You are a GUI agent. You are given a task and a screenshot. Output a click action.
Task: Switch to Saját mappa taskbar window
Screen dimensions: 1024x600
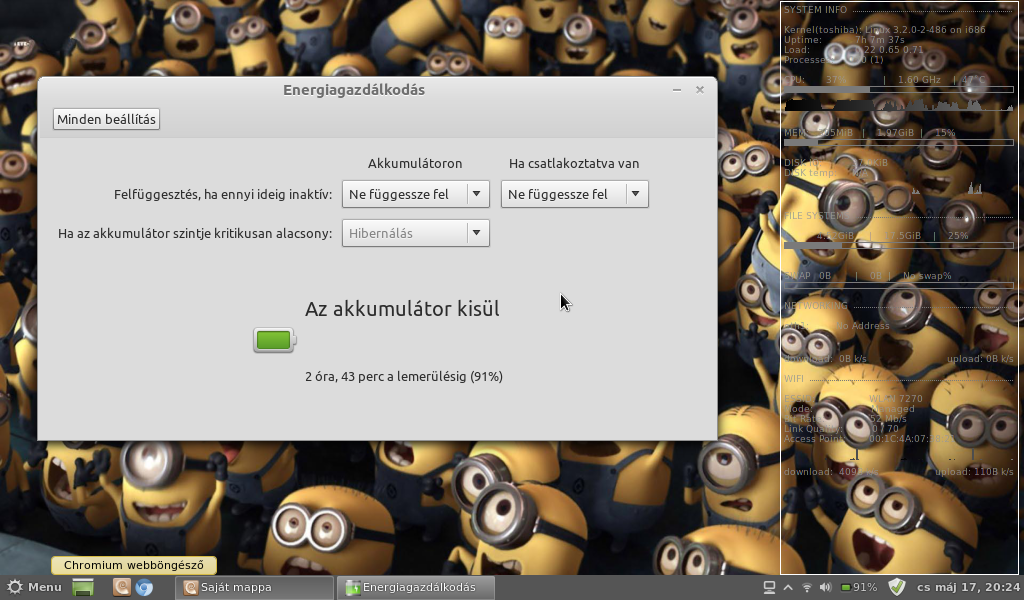[x=255, y=587]
